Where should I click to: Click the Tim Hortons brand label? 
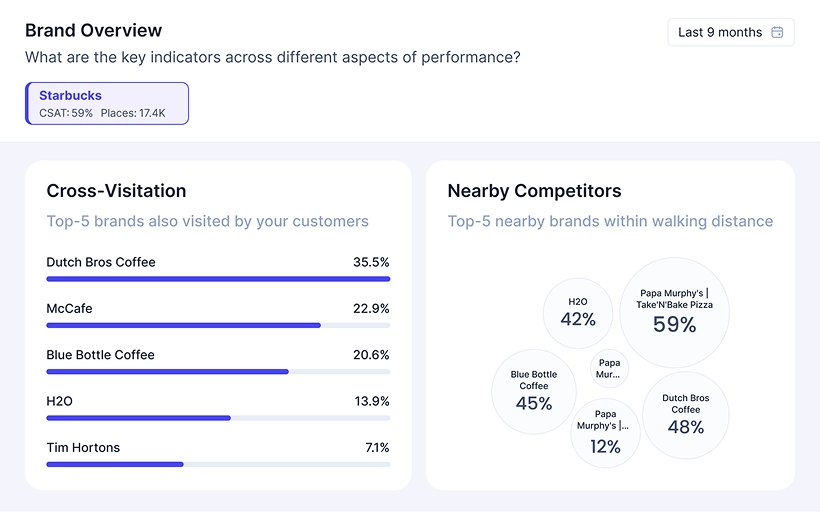(x=83, y=447)
